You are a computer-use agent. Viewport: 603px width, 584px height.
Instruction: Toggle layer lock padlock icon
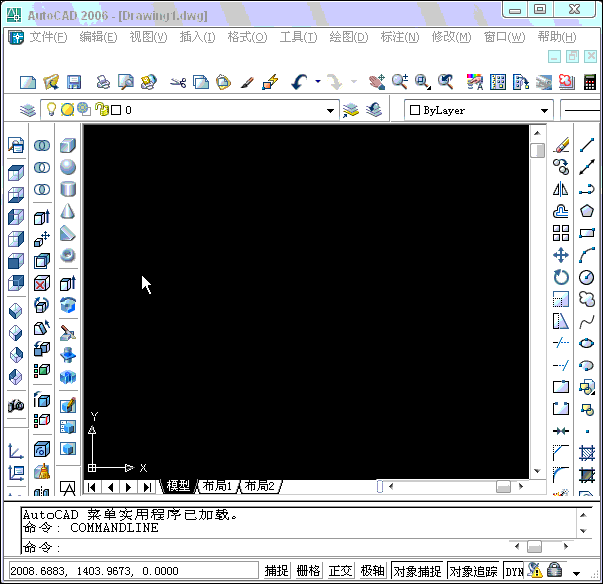(102, 110)
